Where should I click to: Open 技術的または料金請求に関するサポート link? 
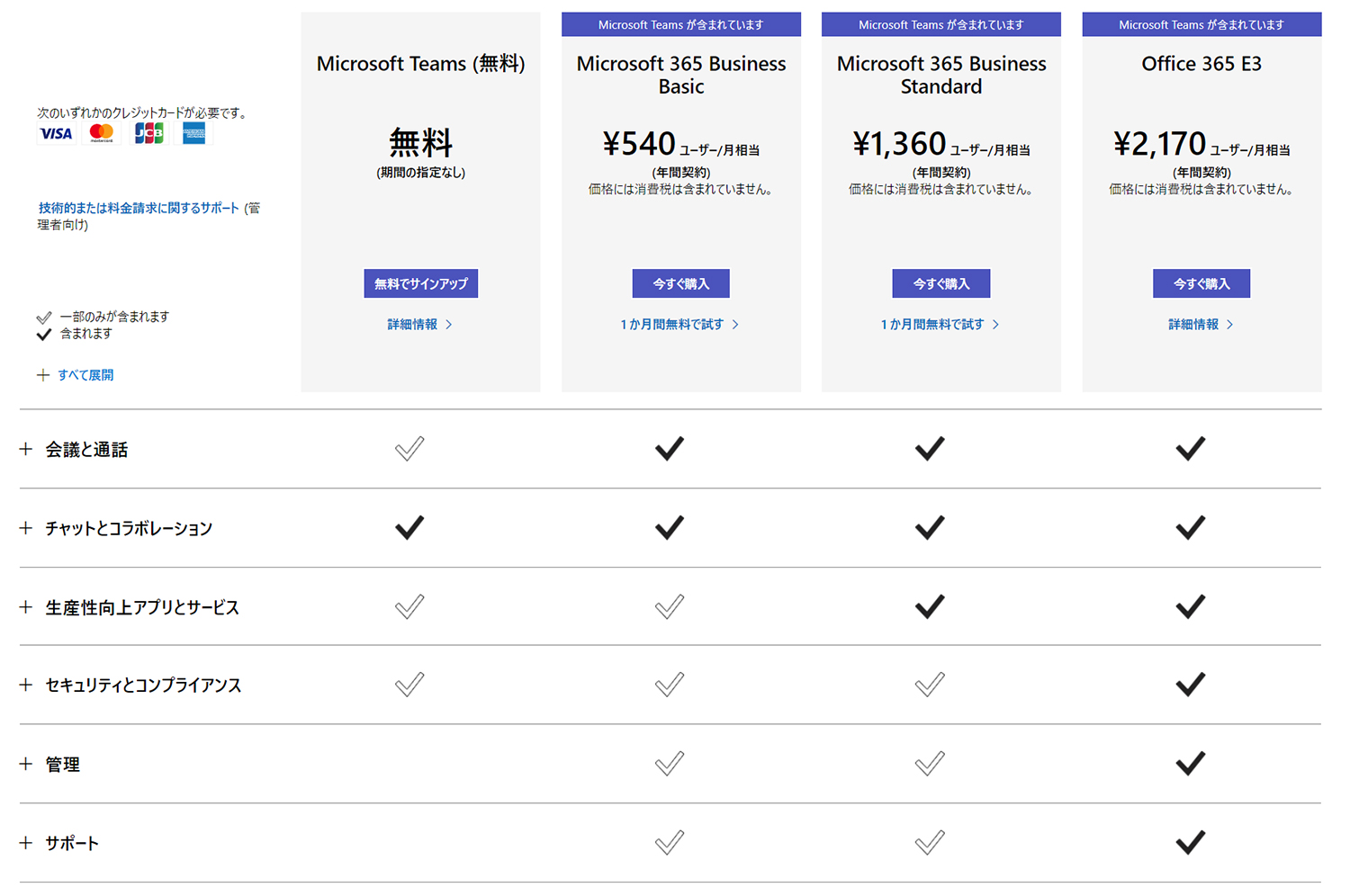click(x=139, y=208)
